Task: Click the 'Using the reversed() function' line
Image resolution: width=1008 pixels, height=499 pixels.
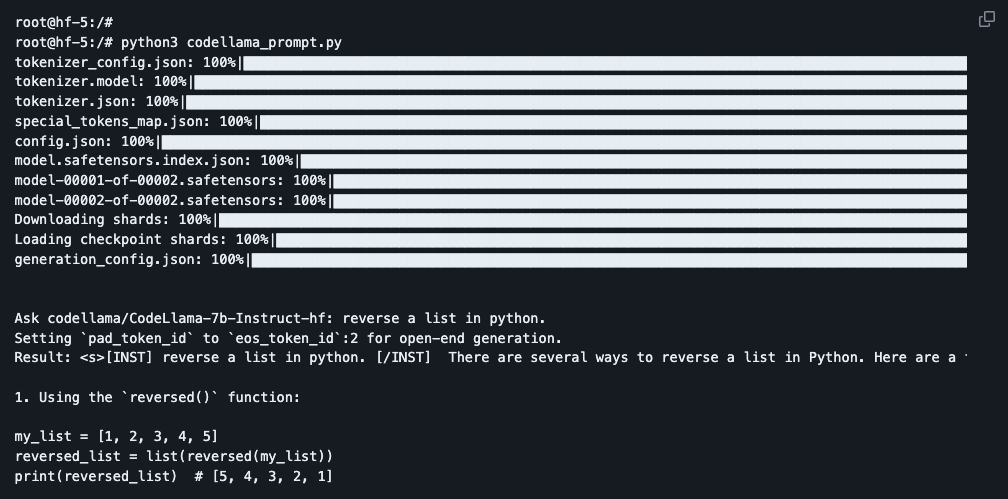Action: coord(158,397)
